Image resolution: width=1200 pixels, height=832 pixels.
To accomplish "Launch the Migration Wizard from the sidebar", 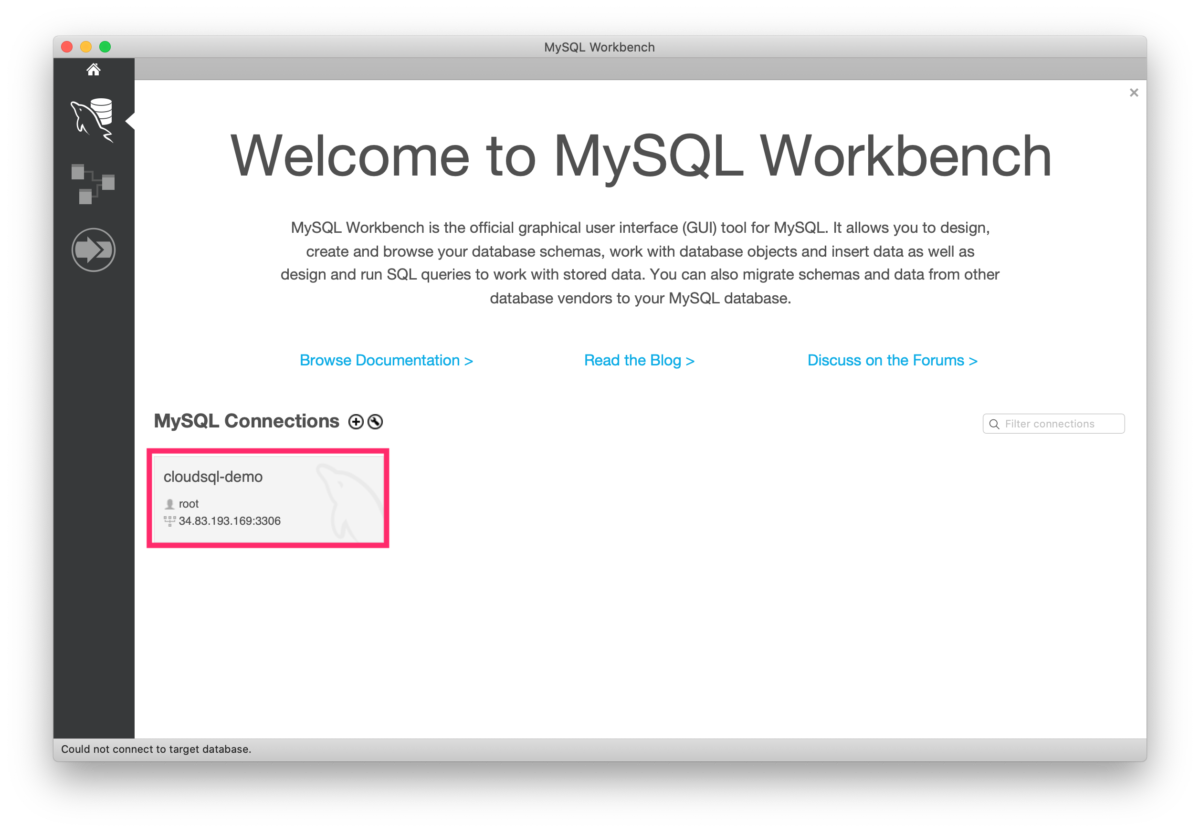I will pyautogui.click(x=93, y=249).
